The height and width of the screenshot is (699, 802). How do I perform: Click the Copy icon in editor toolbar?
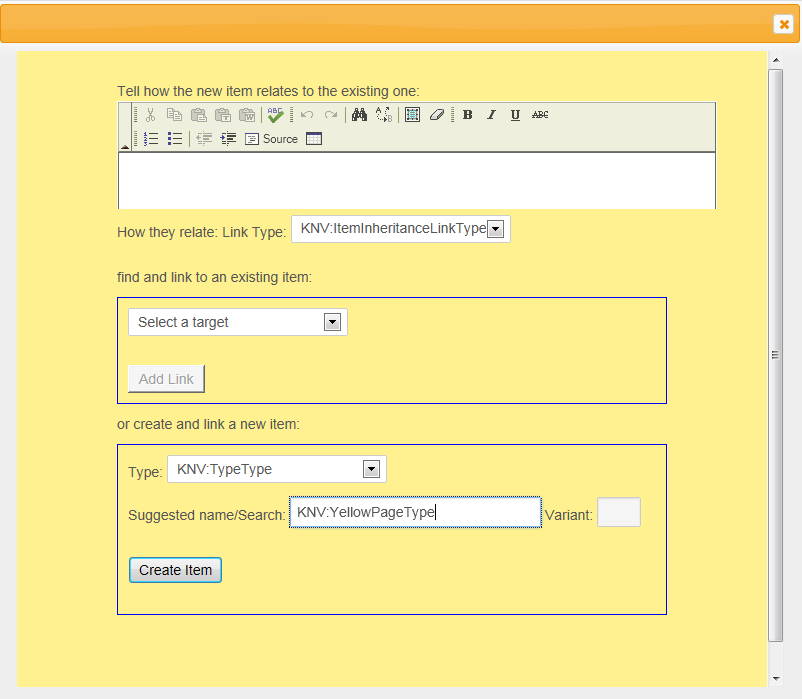[174, 115]
